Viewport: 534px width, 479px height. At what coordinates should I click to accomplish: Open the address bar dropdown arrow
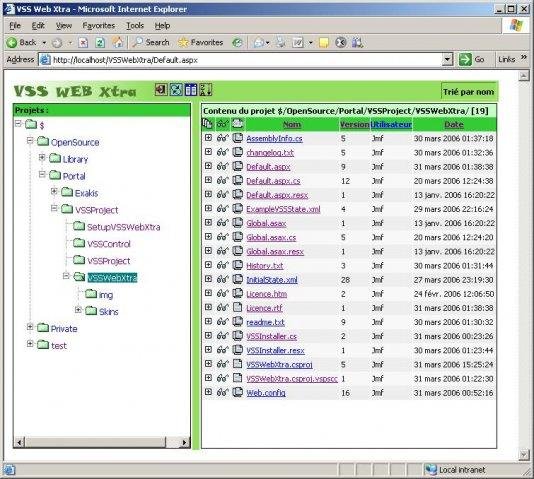[447, 60]
